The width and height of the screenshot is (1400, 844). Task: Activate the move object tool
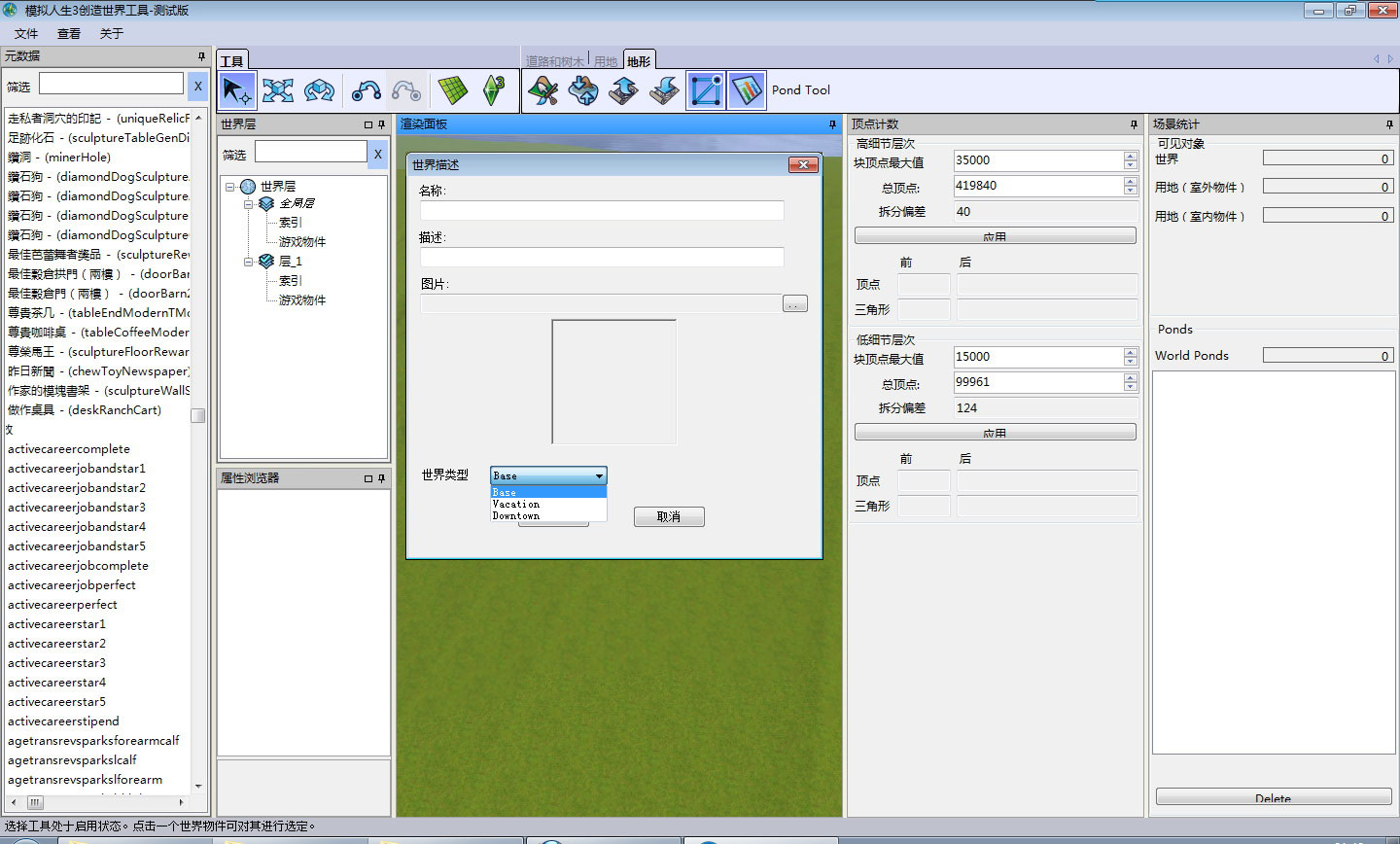point(278,90)
